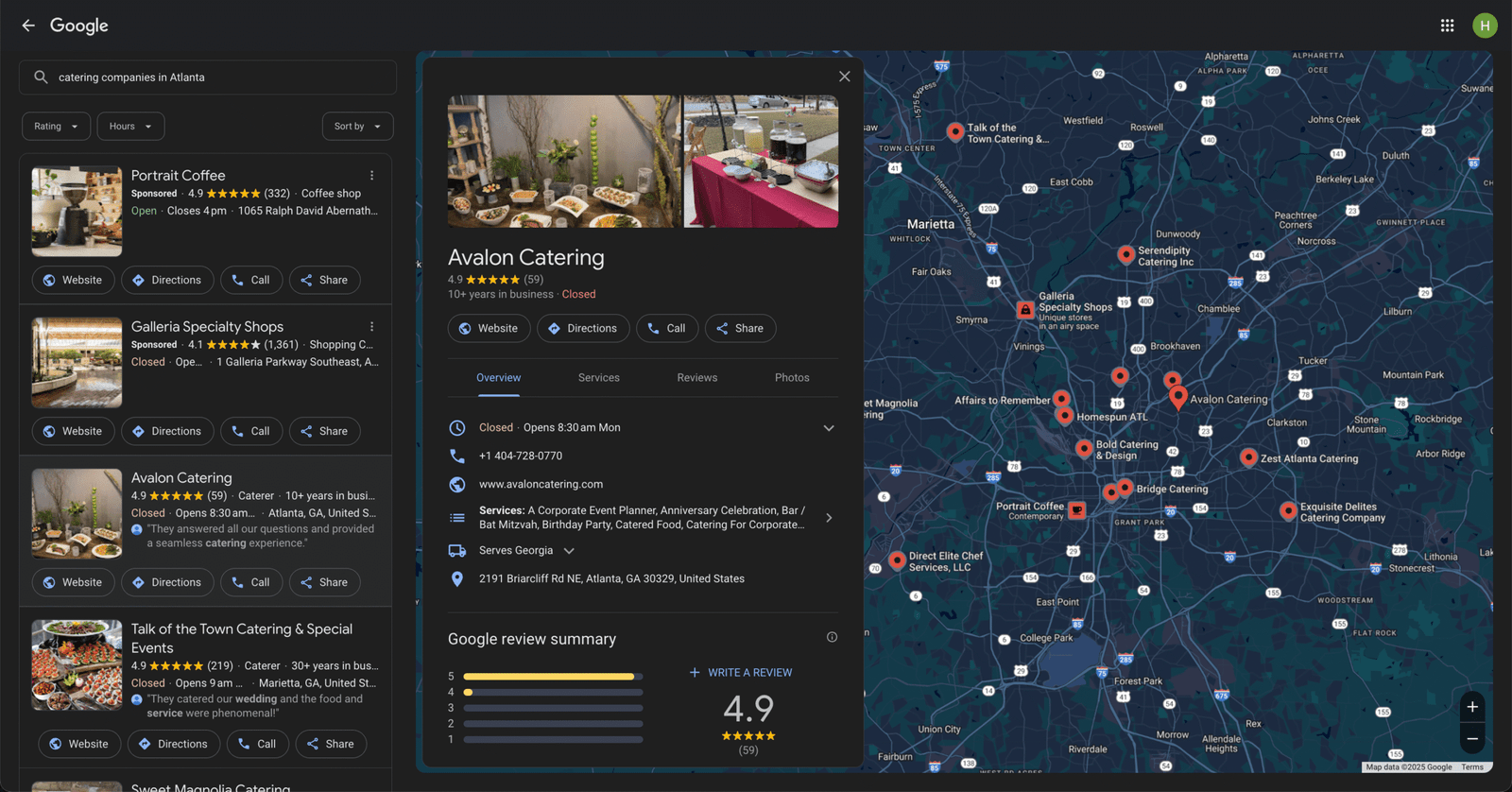The image size is (1512, 792).
Task: Click Website button under Portrait Coffee
Action: click(x=73, y=281)
